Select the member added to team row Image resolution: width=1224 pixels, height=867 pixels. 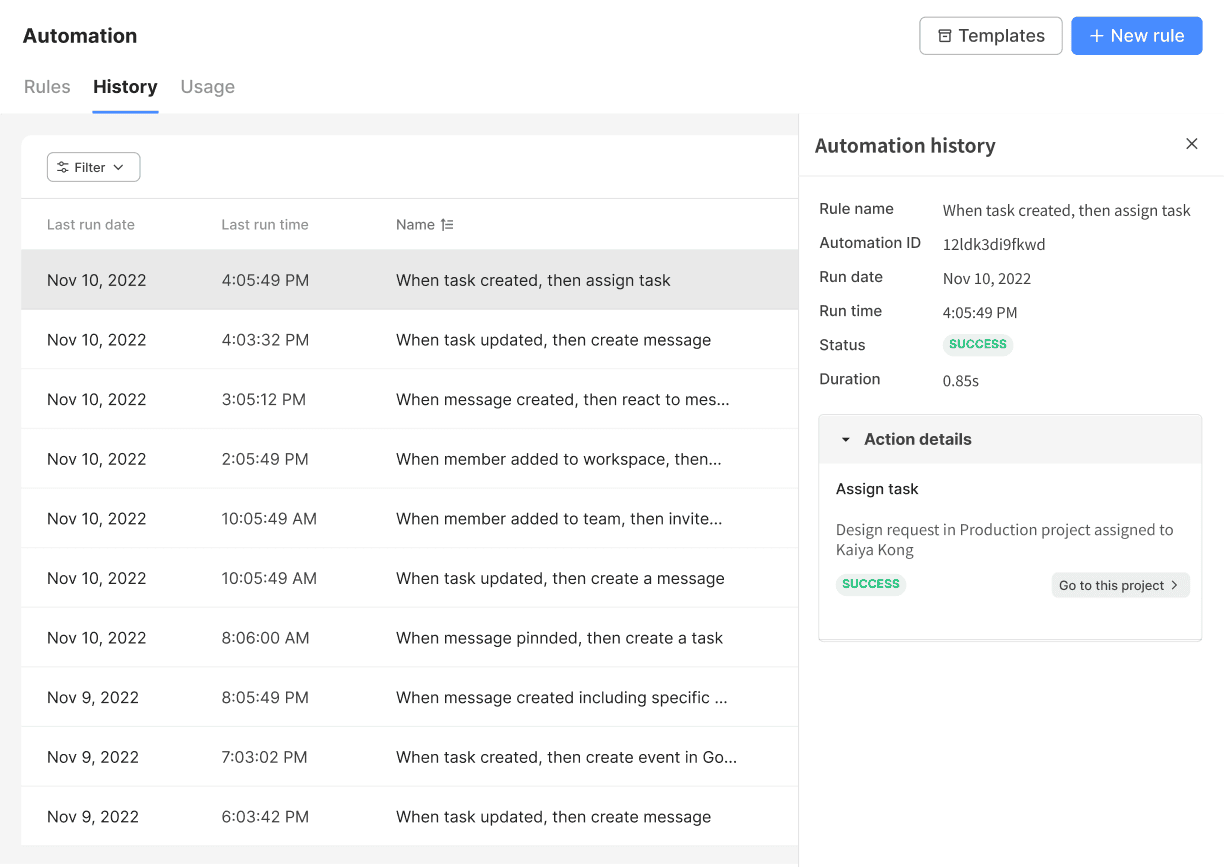click(409, 519)
